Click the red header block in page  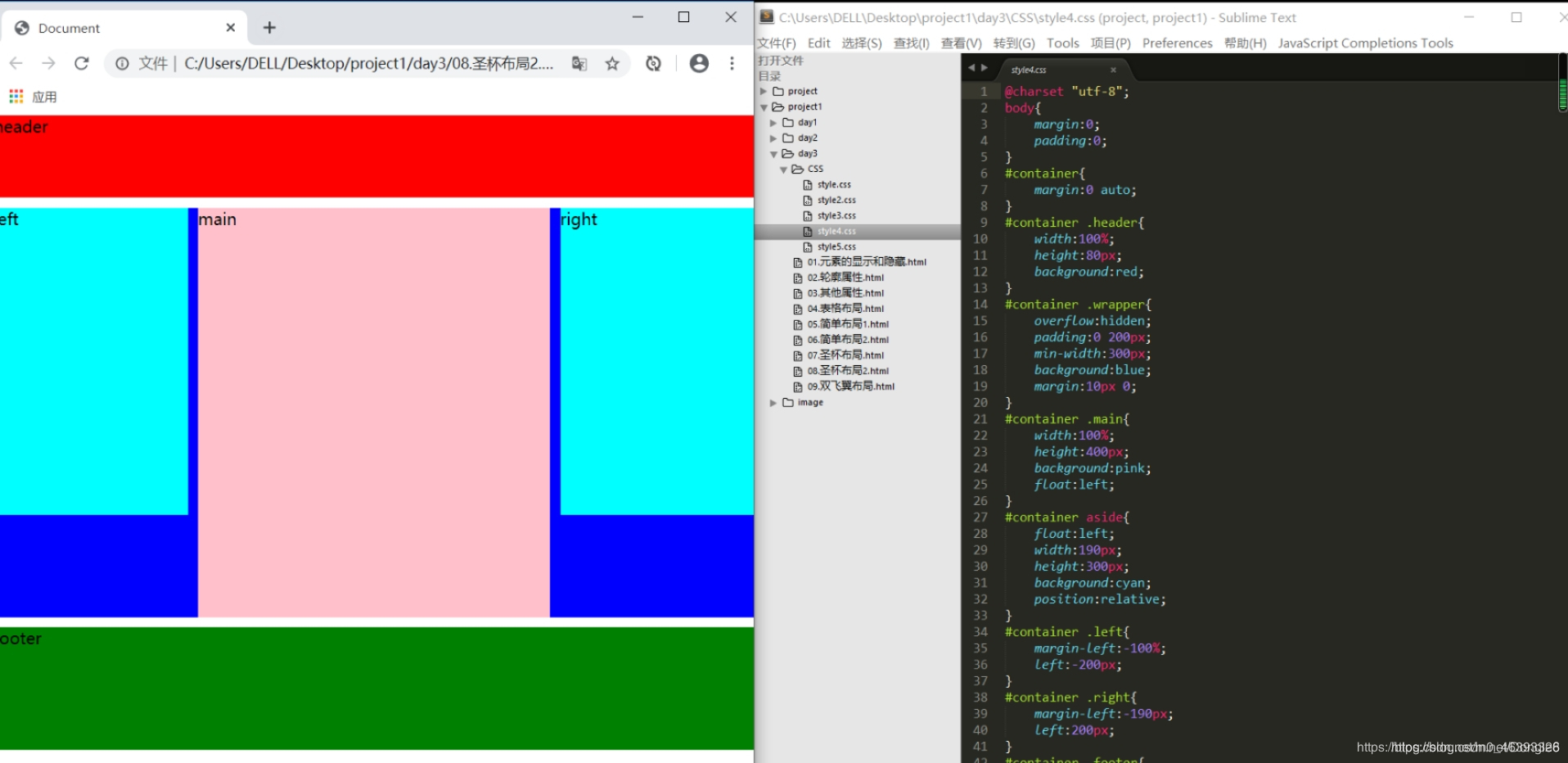tap(376, 156)
